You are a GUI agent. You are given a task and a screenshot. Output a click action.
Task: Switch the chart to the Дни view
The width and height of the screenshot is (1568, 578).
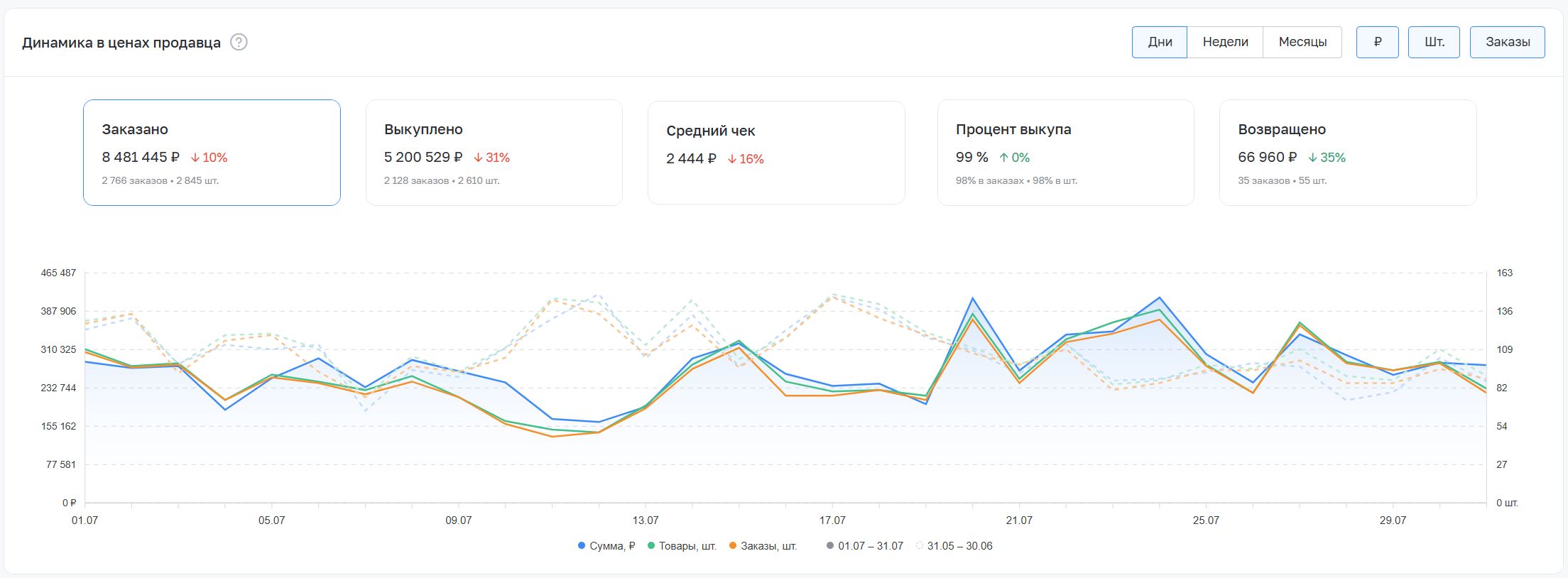coord(1160,42)
